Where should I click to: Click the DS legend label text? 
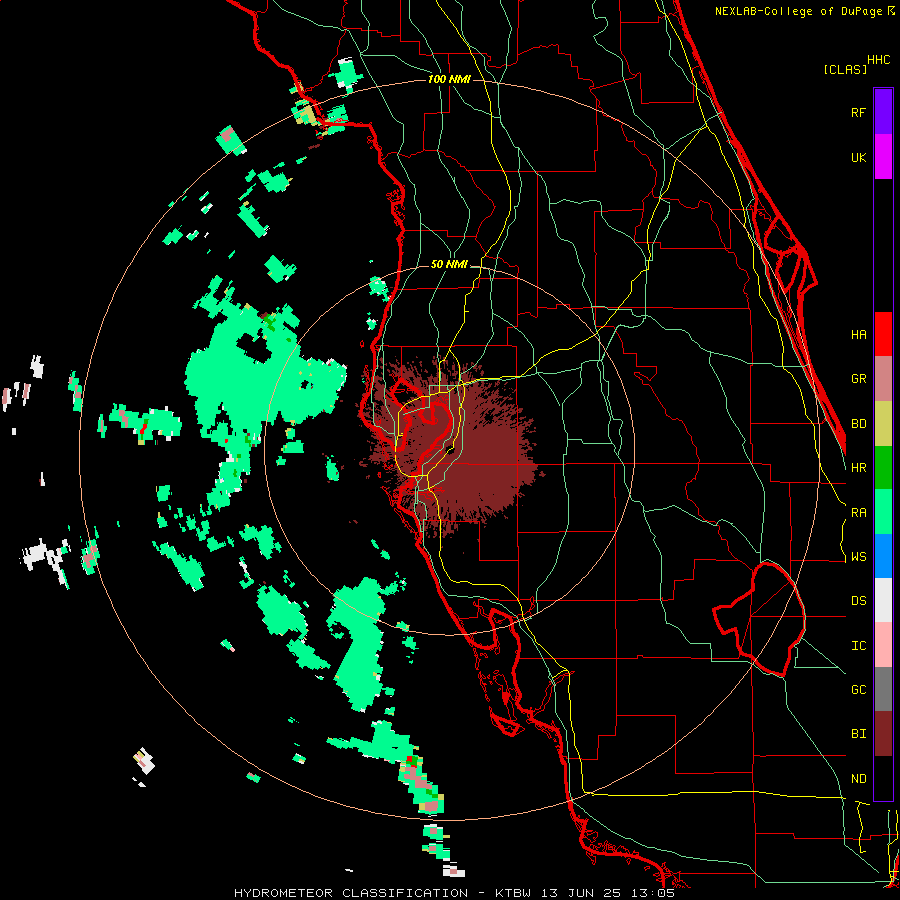(858, 601)
